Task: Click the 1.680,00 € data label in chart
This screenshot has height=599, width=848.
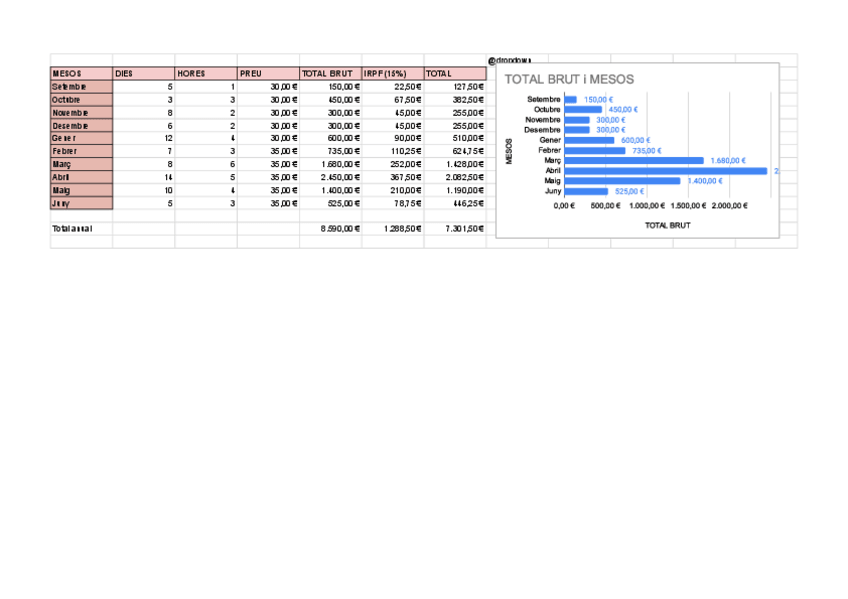Action: (x=729, y=160)
